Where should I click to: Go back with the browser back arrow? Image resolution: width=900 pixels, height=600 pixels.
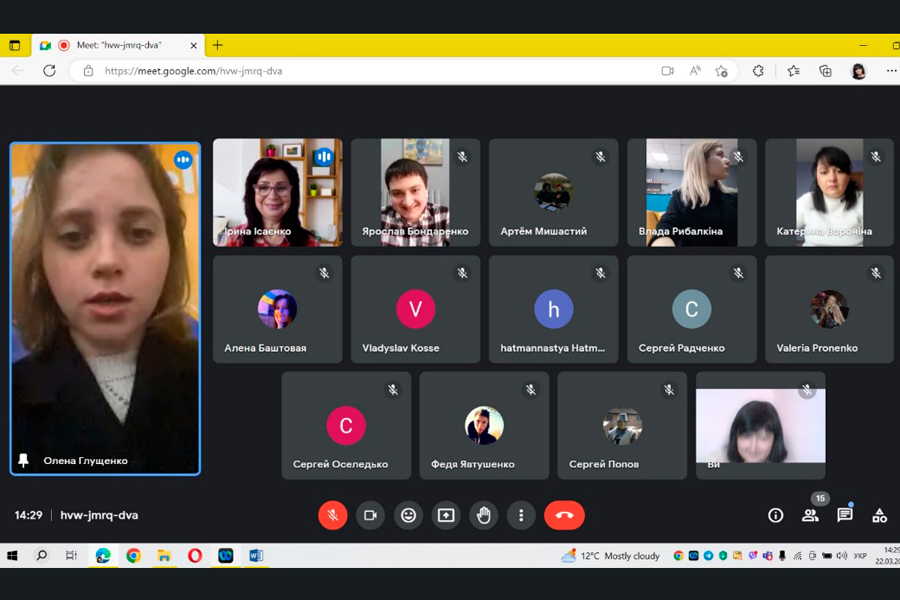pos(18,71)
